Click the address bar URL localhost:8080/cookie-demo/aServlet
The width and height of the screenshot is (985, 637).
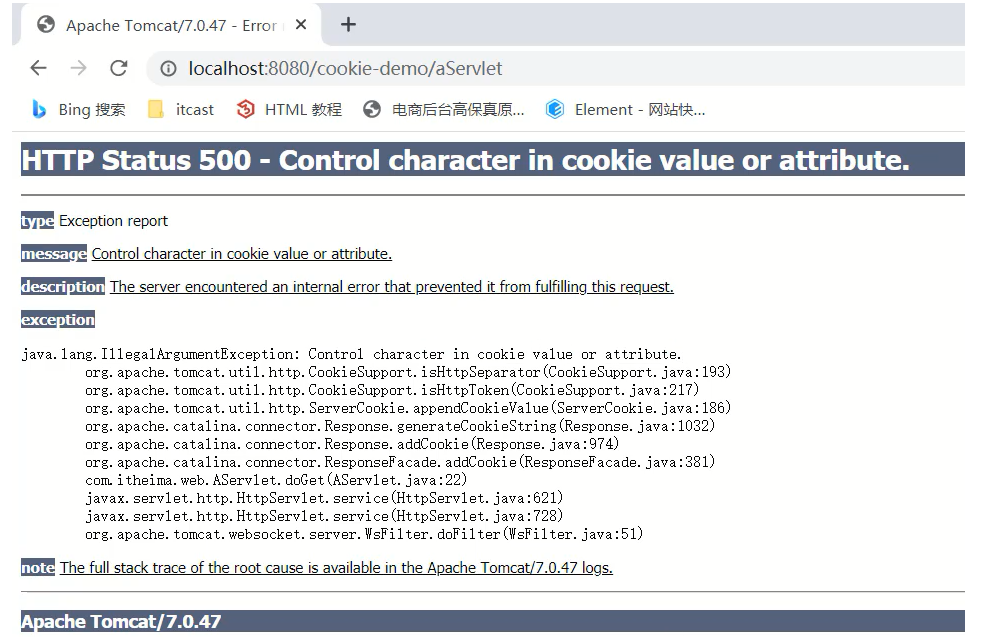pos(346,68)
